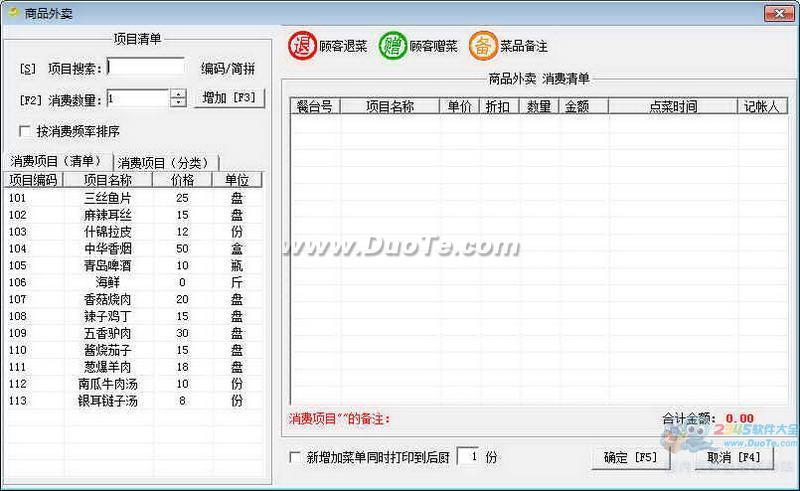Toggle 新增加菜单同时打印到后厨 checkbox
Viewport: 800px width, 491px height.
tap(294, 457)
